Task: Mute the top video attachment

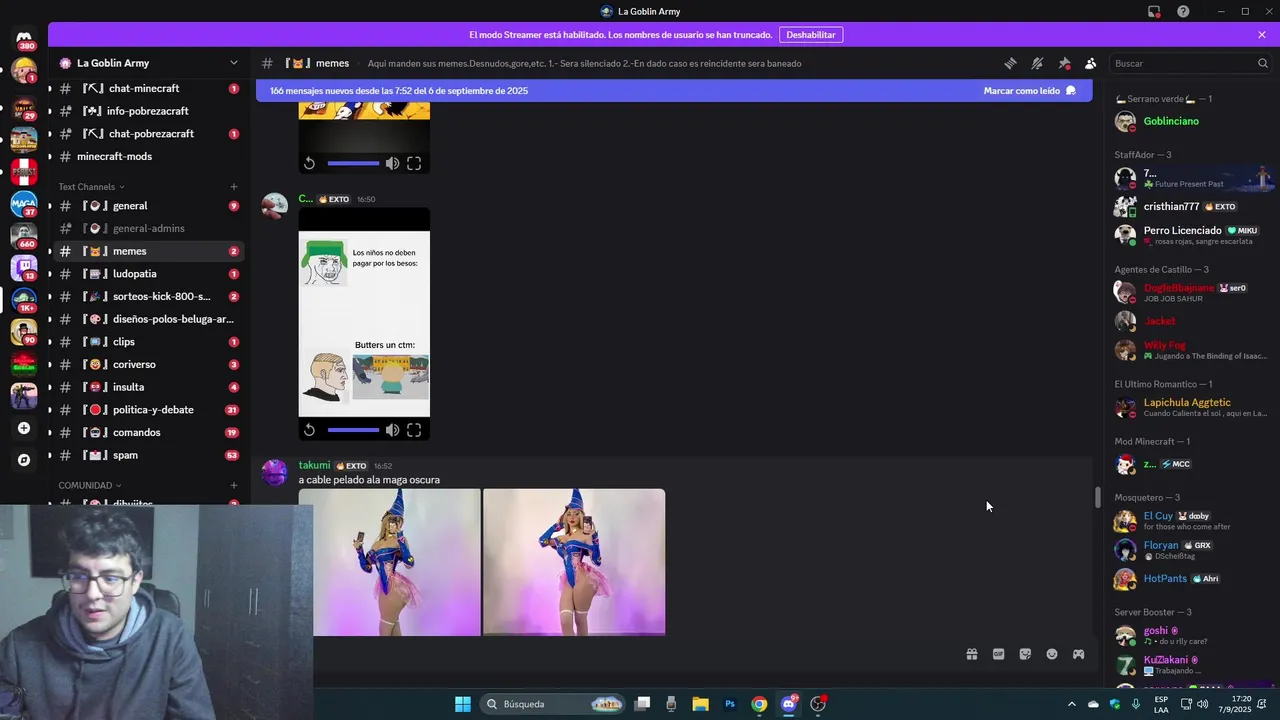Action: coord(392,163)
